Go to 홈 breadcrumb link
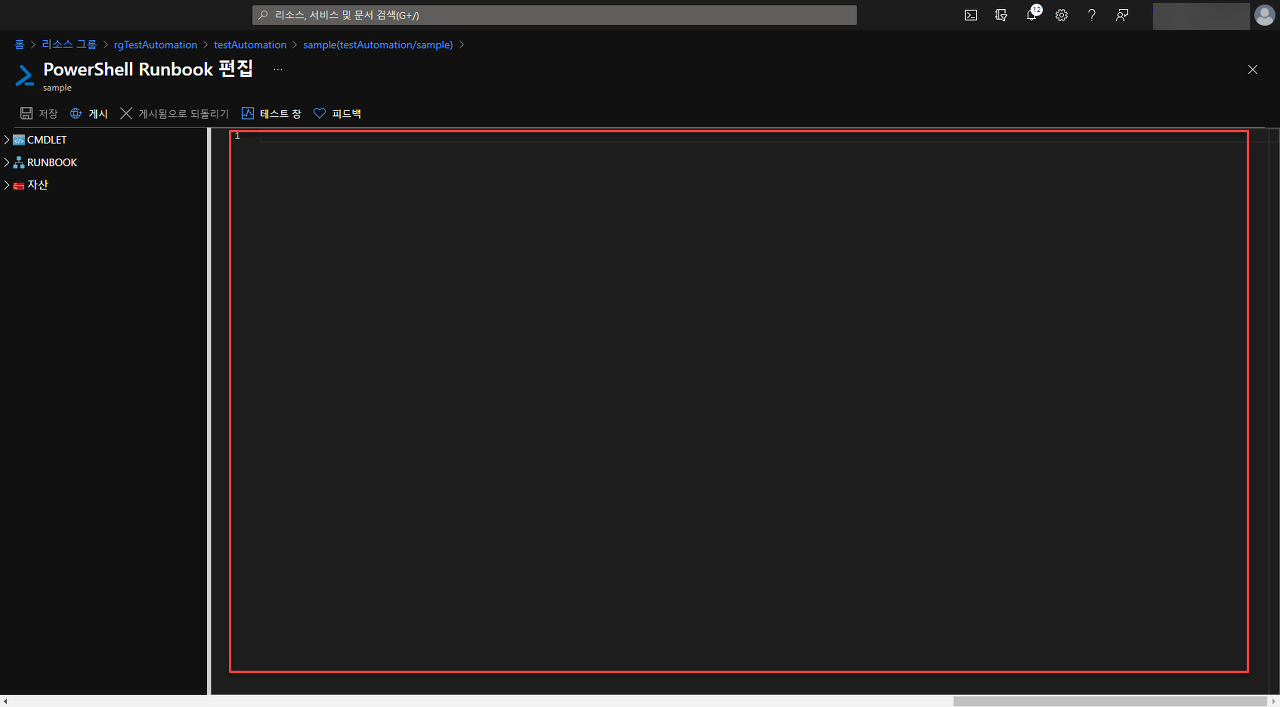This screenshot has height=707, width=1280. click(19, 45)
